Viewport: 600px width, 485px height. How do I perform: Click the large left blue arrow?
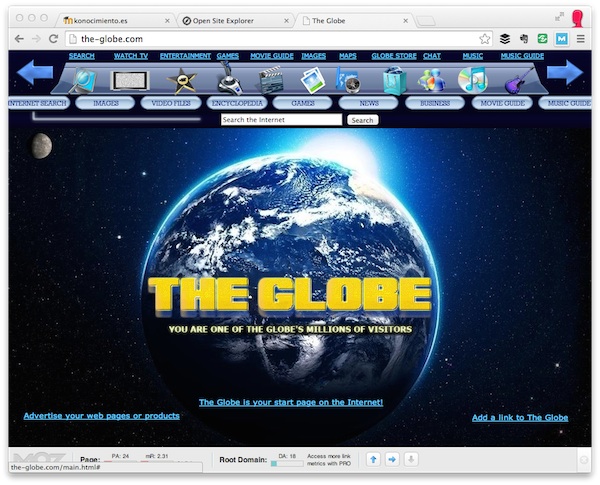[35, 73]
